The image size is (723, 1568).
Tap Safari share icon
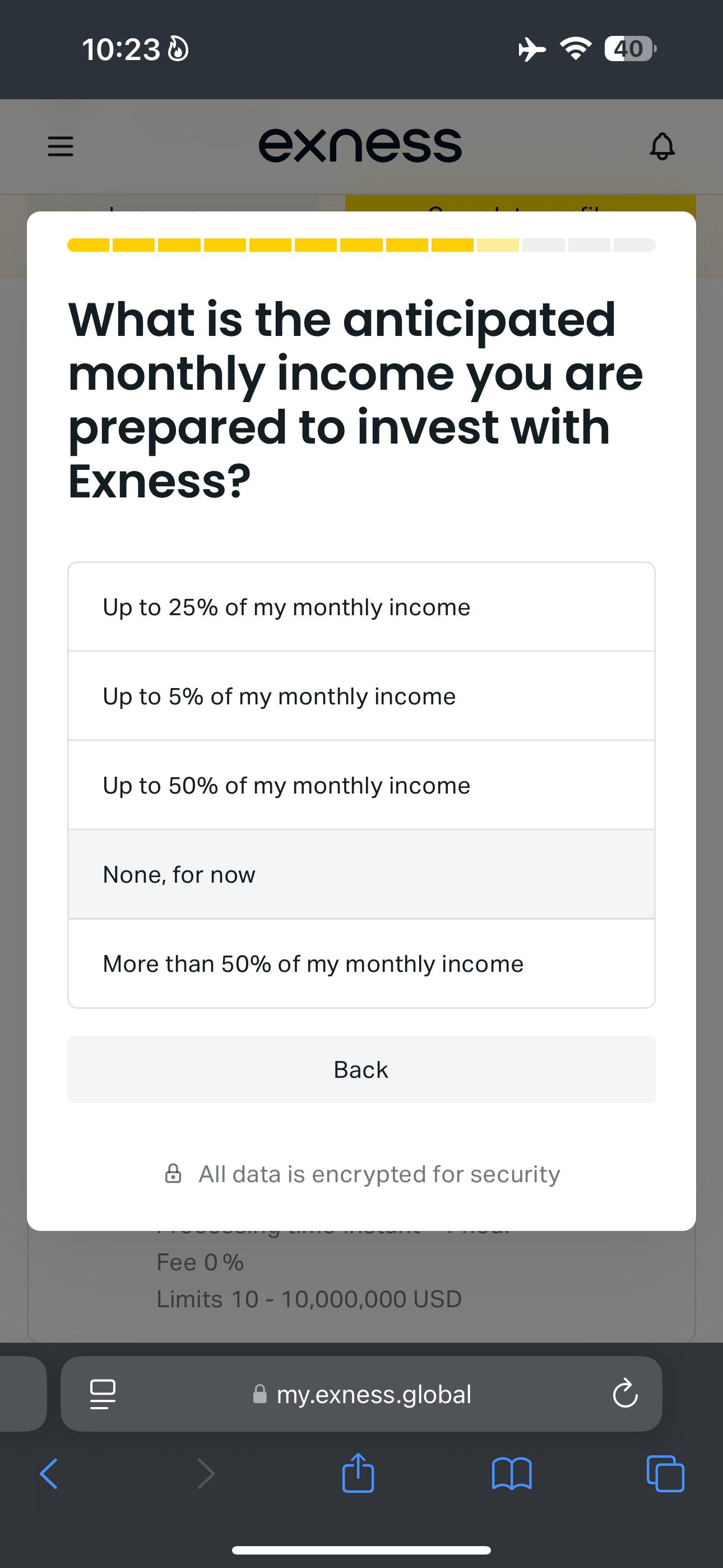[358, 1473]
